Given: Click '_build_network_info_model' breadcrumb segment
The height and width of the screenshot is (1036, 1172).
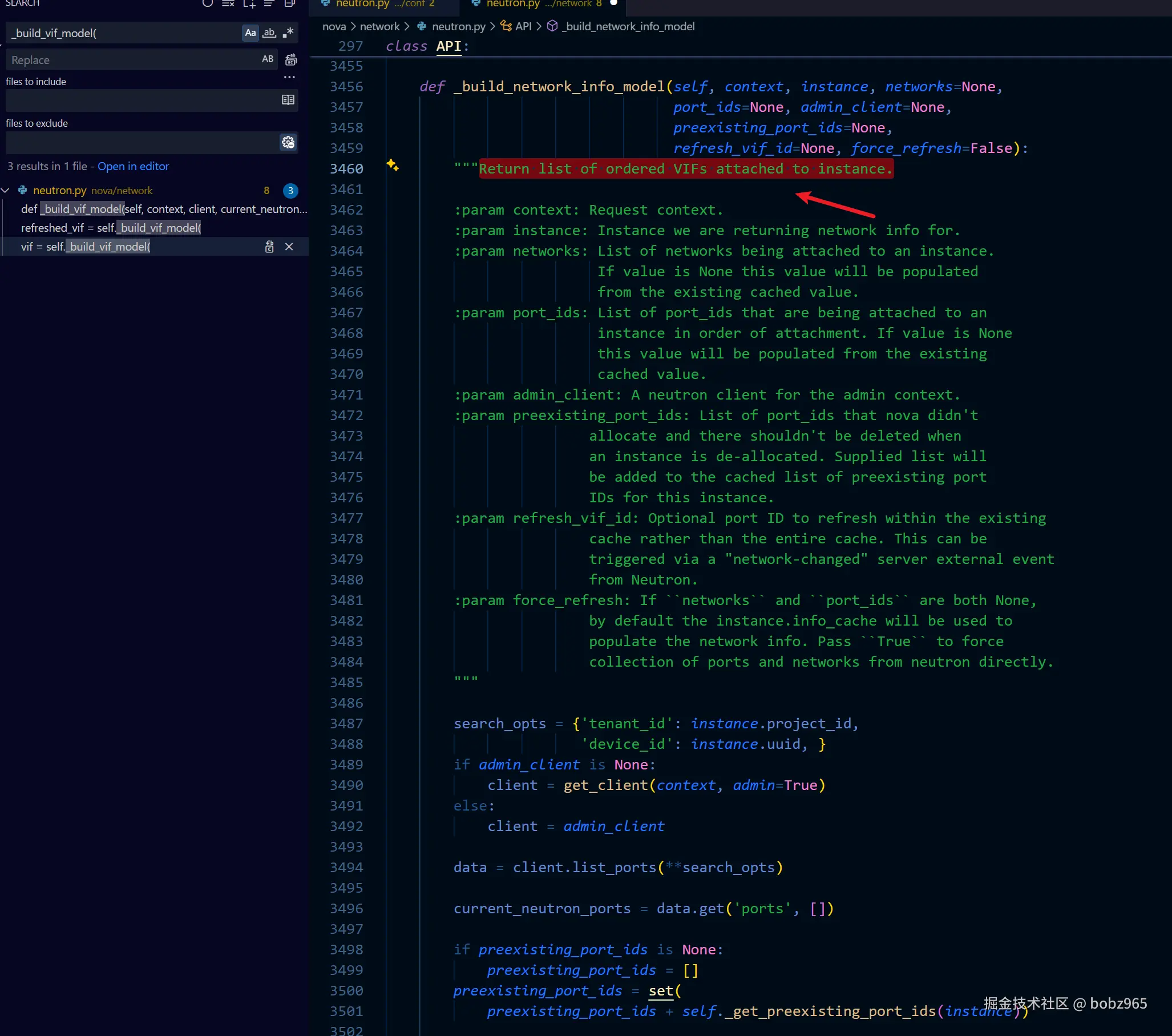Looking at the screenshot, I should point(628,26).
